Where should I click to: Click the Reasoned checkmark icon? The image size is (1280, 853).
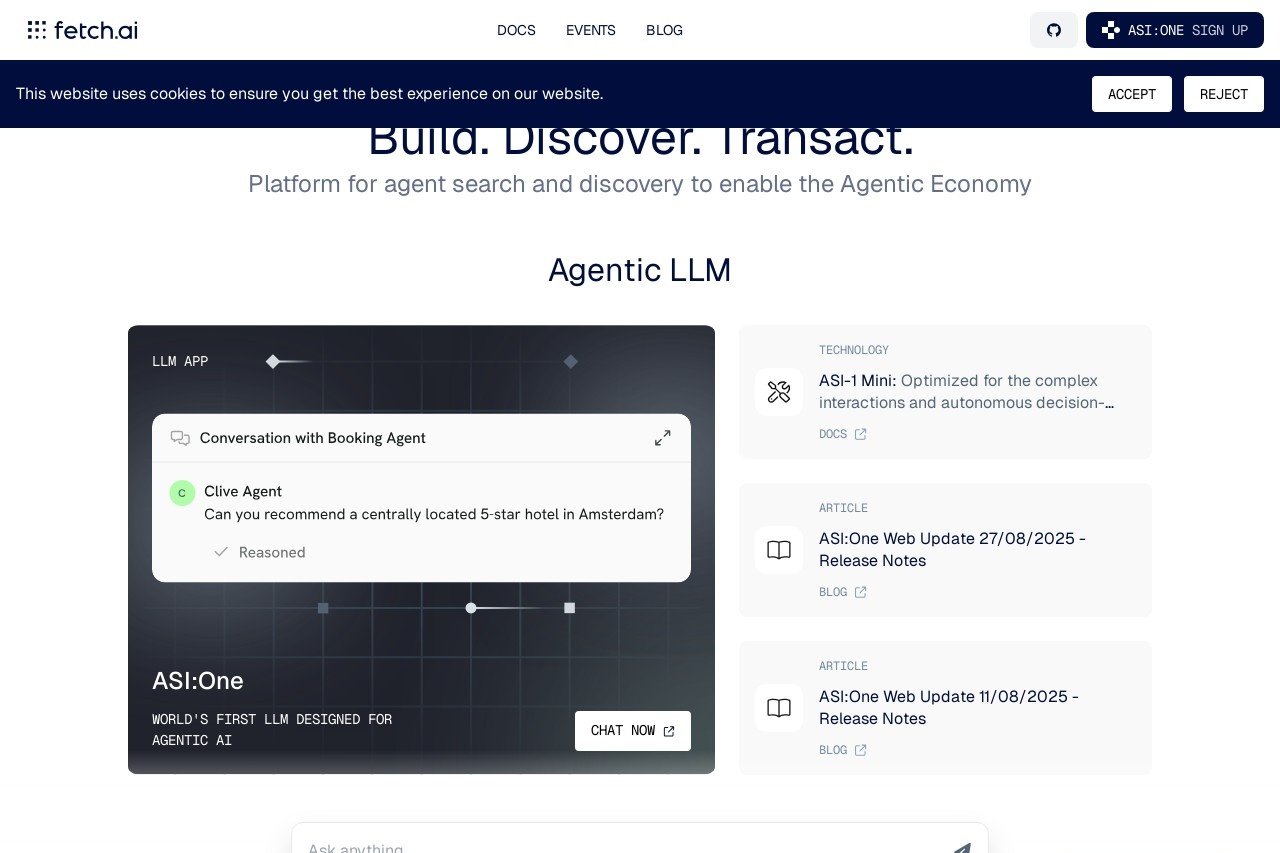(x=221, y=552)
